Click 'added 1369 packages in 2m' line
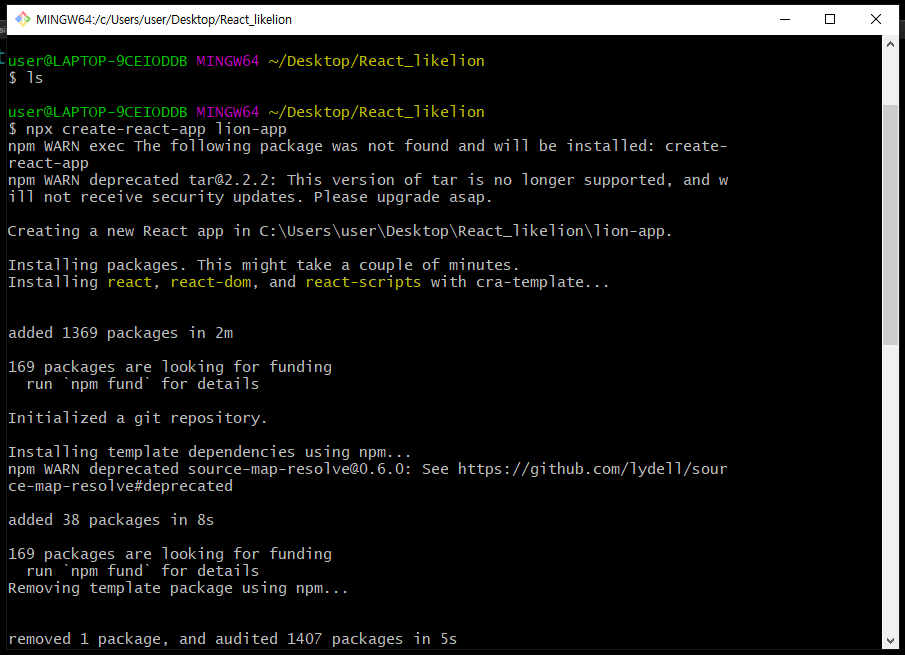Screen dimensions: 905x655 (121, 333)
